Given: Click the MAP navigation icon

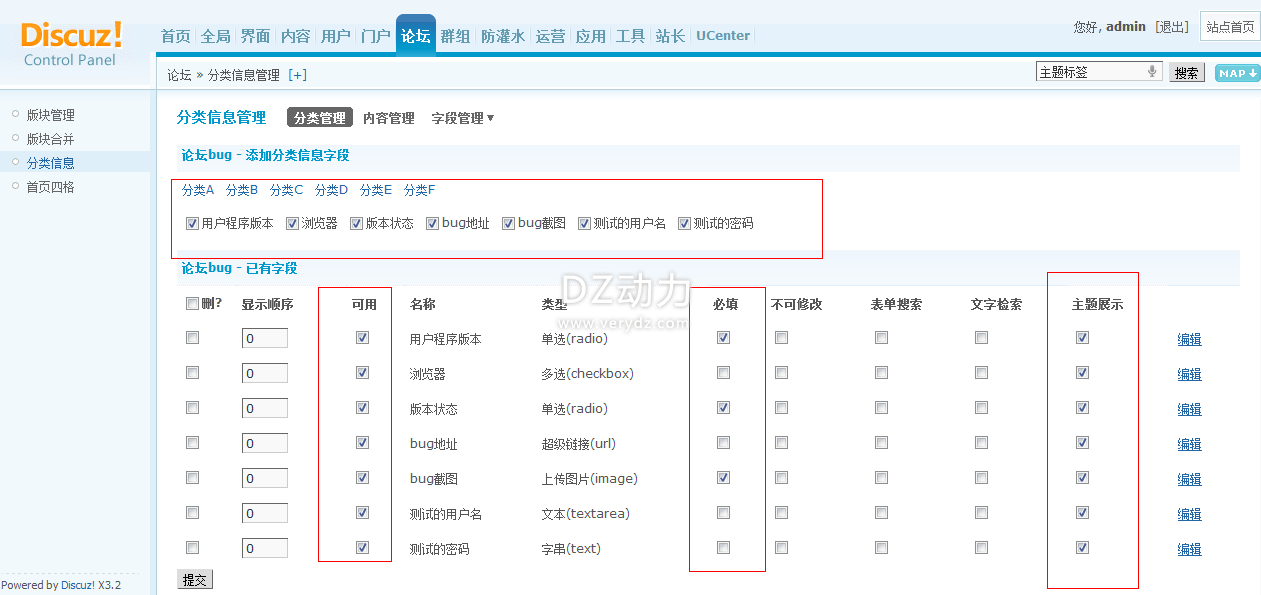Looking at the screenshot, I should (x=1237, y=73).
